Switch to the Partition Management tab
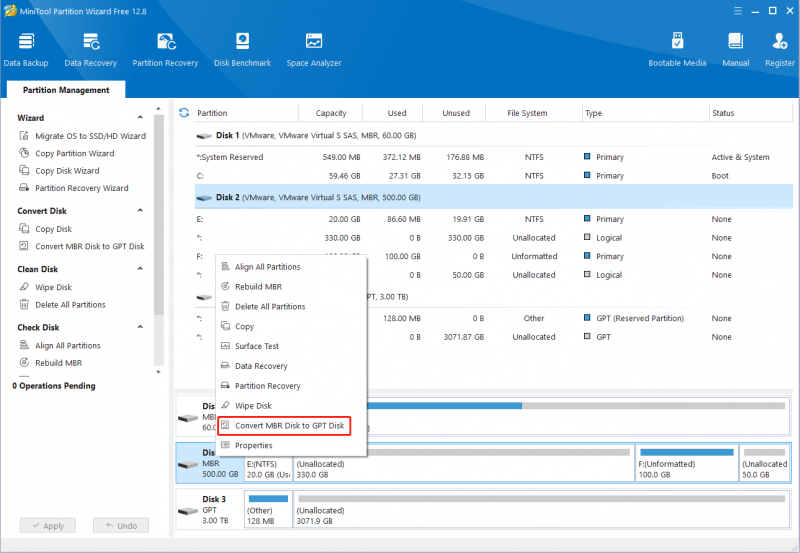This screenshot has width=800, height=553. click(x=66, y=90)
